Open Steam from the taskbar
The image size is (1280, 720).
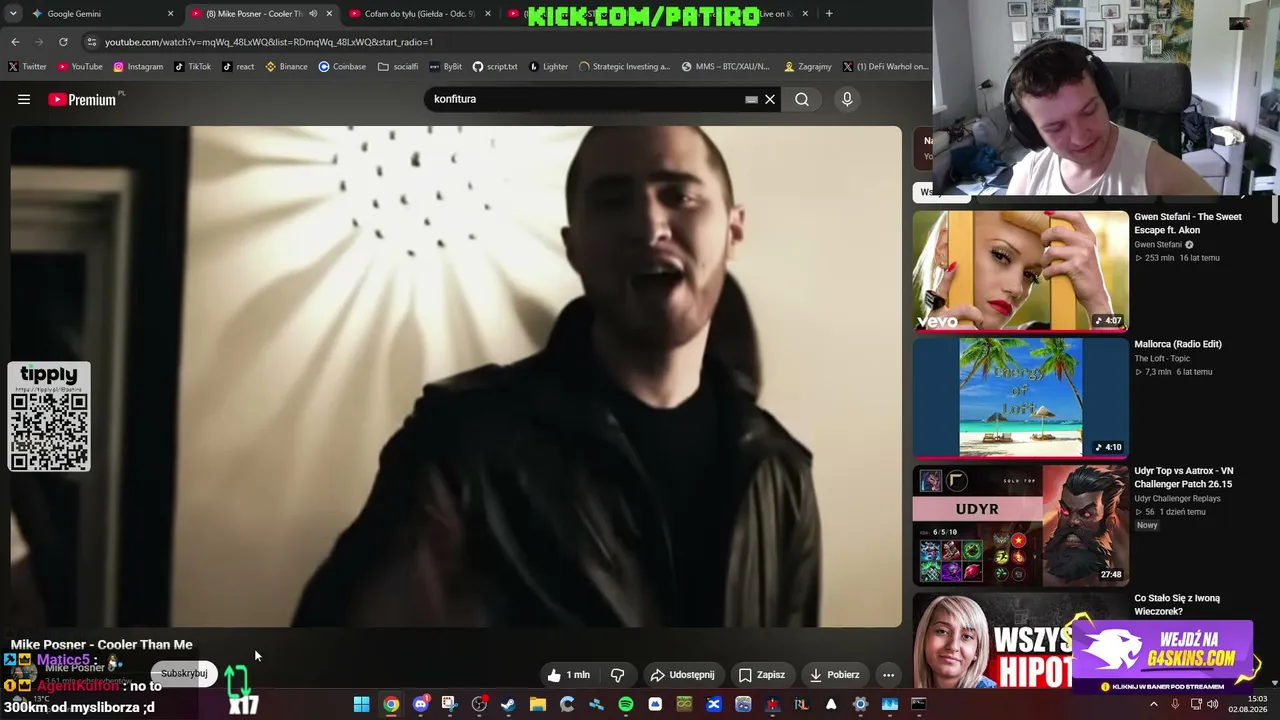click(x=508, y=704)
